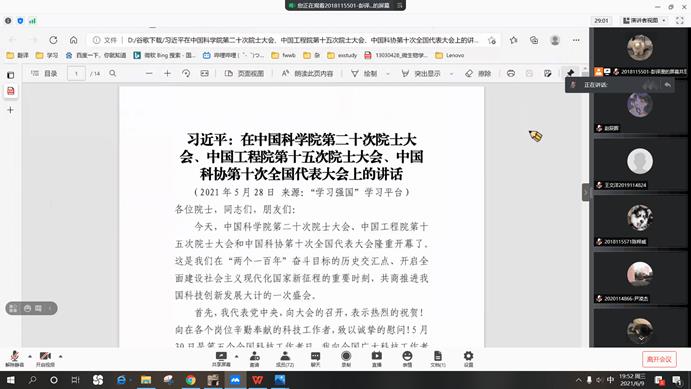Click Read aloud this page (朗读此页内容)
Viewport: 691px width, 389px height.
[x=308, y=74]
